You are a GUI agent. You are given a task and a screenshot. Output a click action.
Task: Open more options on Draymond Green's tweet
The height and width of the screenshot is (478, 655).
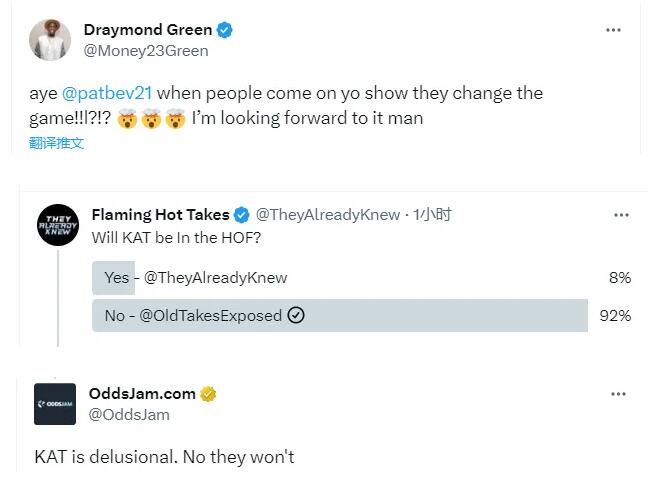click(x=613, y=30)
